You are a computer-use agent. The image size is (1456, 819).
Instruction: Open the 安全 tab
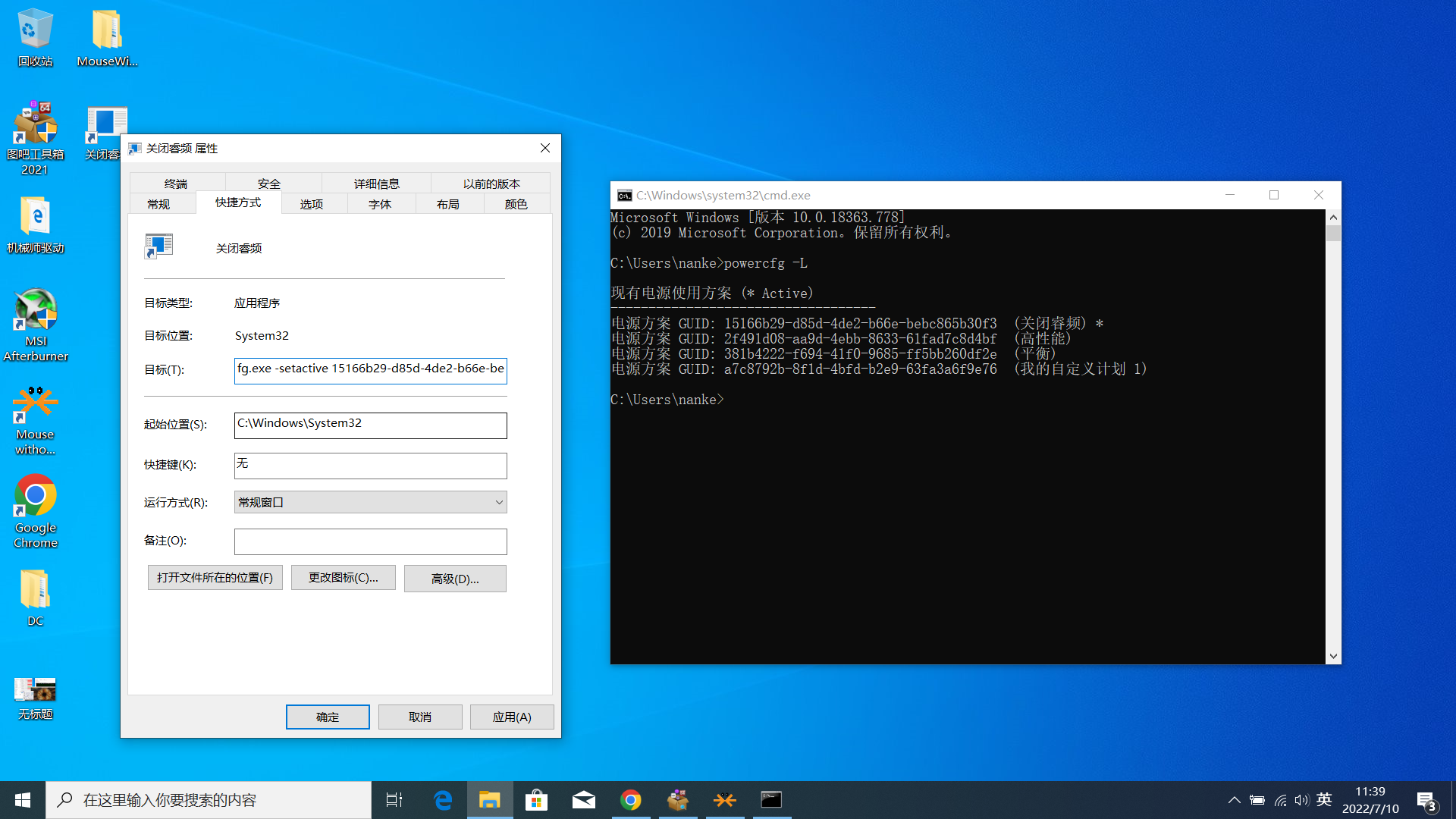[268, 184]
